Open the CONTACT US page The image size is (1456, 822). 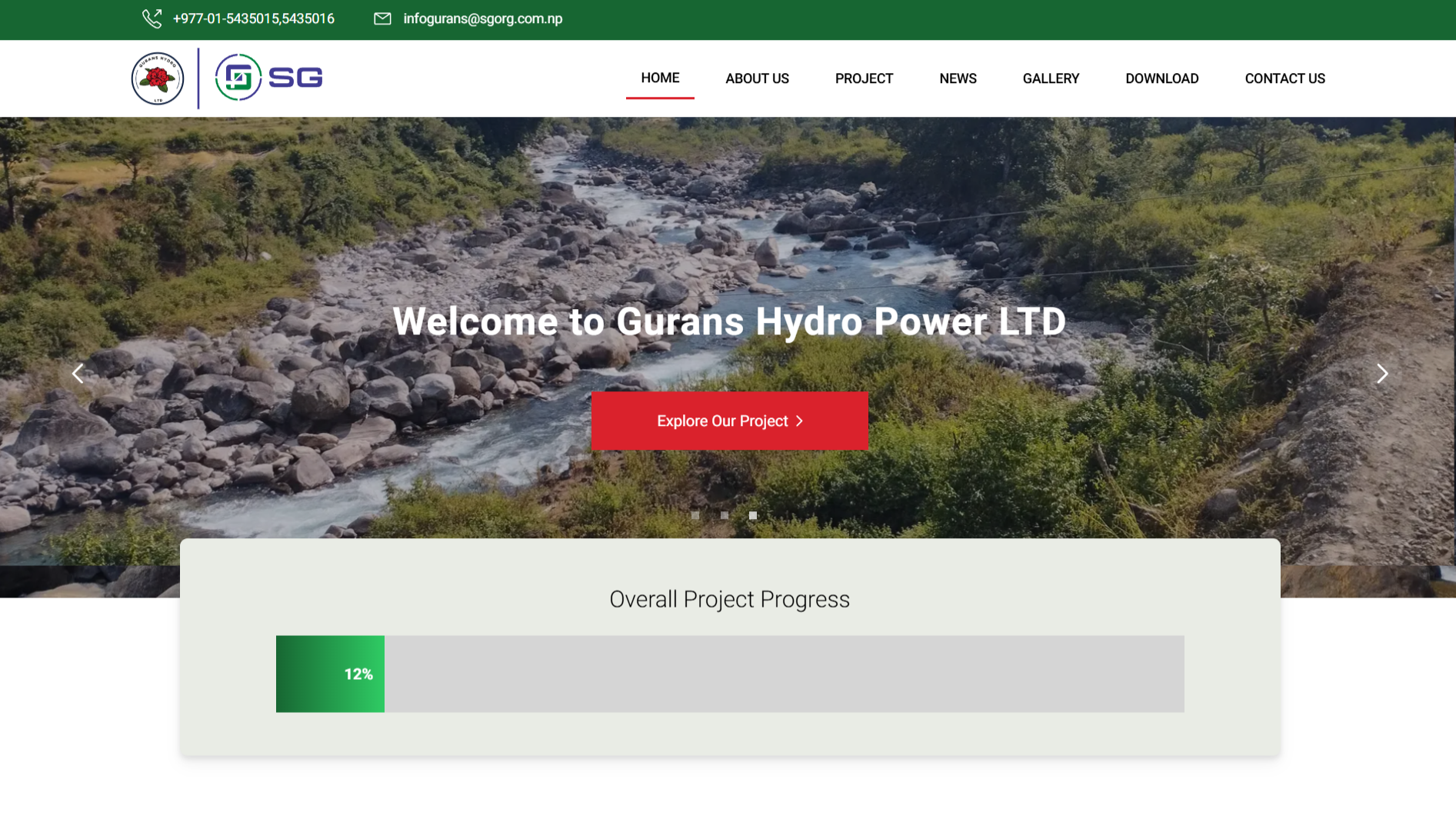tap(1284, 78)
